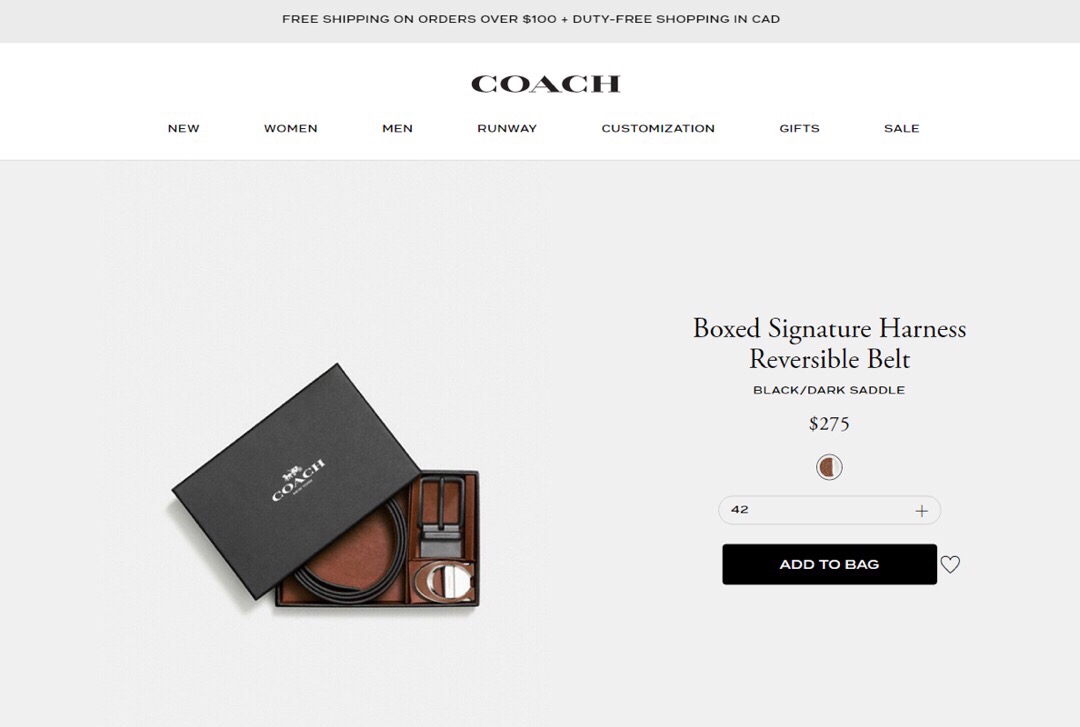The image size is (1080, 727).
Task: Open the RUNWAY menu
Action: 507,128
